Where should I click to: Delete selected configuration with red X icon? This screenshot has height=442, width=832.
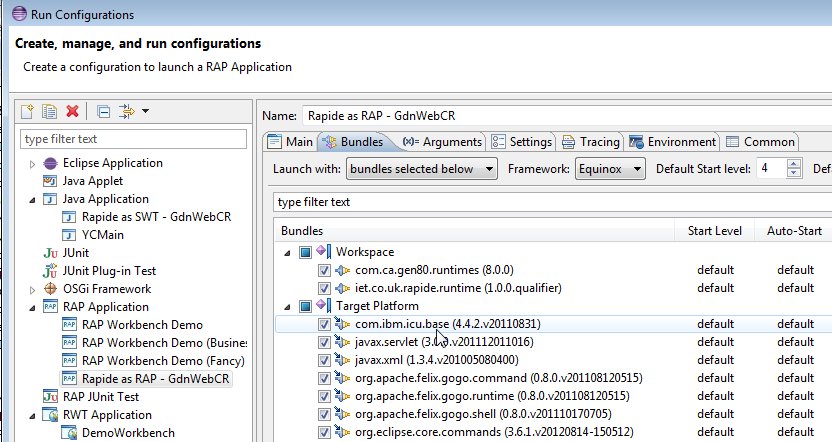72,111
